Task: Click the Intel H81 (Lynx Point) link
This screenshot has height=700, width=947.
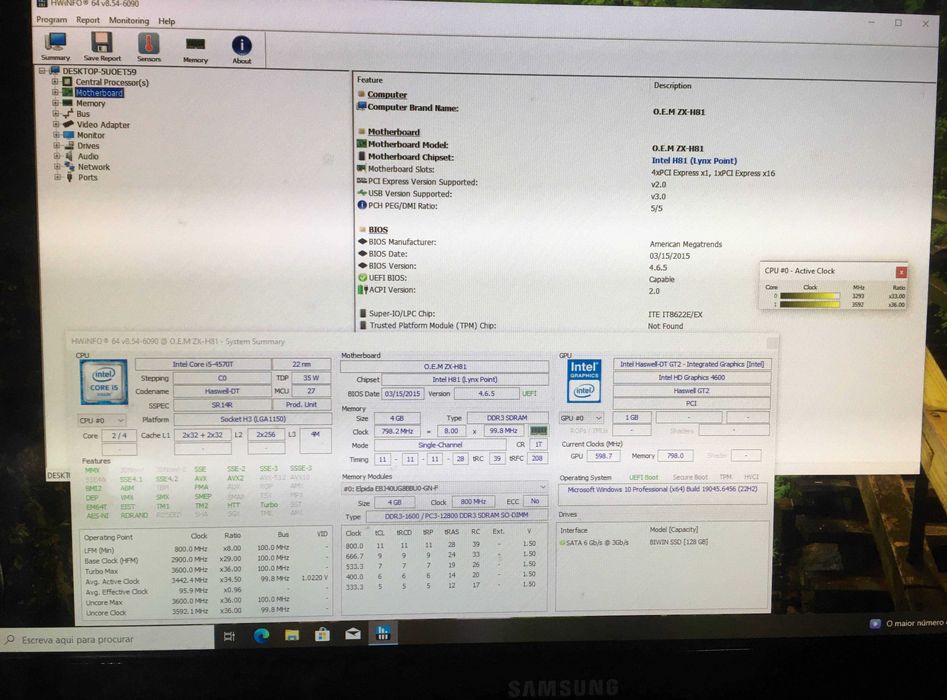Action: (694, 161)
